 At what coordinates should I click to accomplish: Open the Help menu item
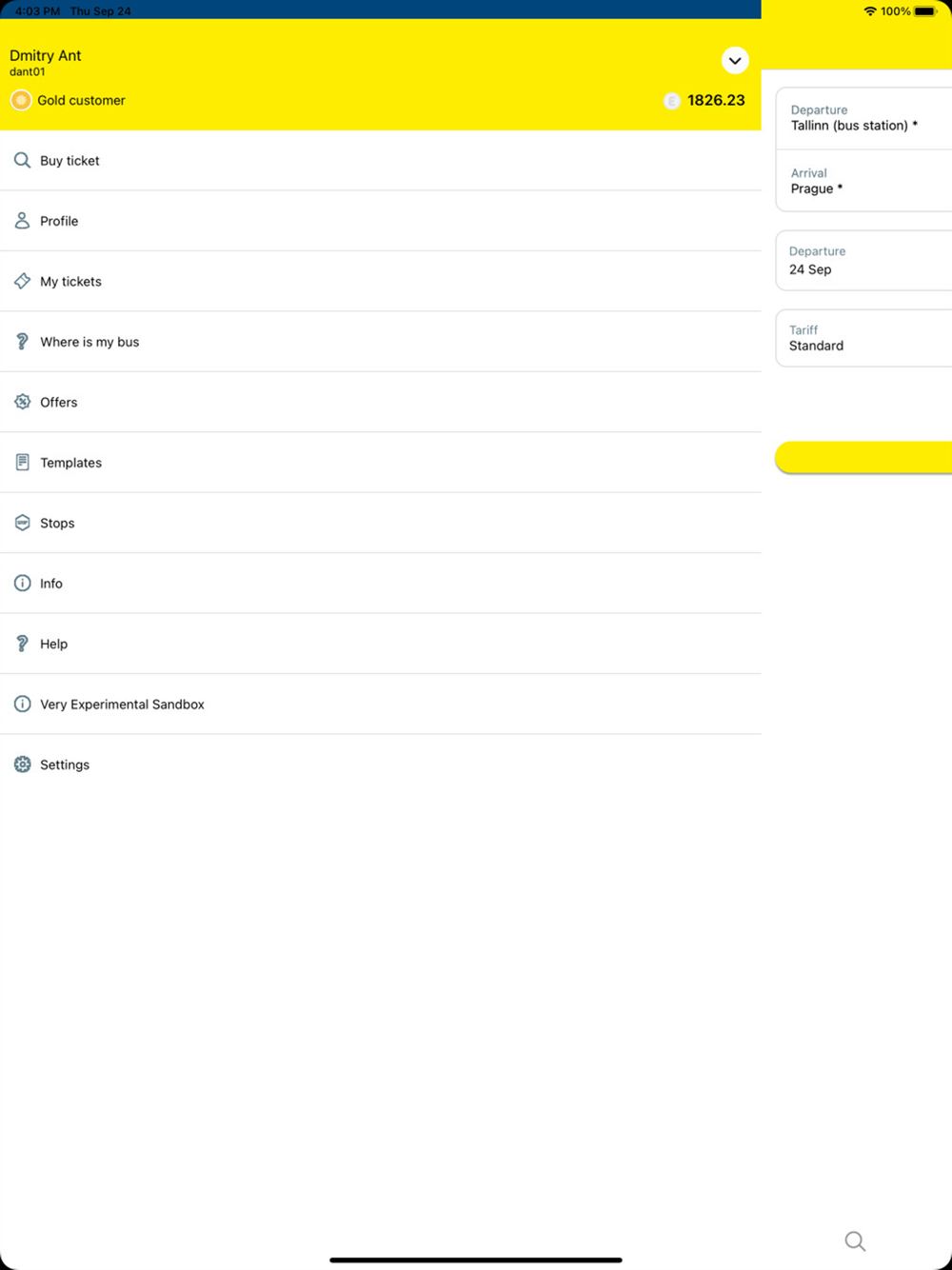(x=54, y=644)
